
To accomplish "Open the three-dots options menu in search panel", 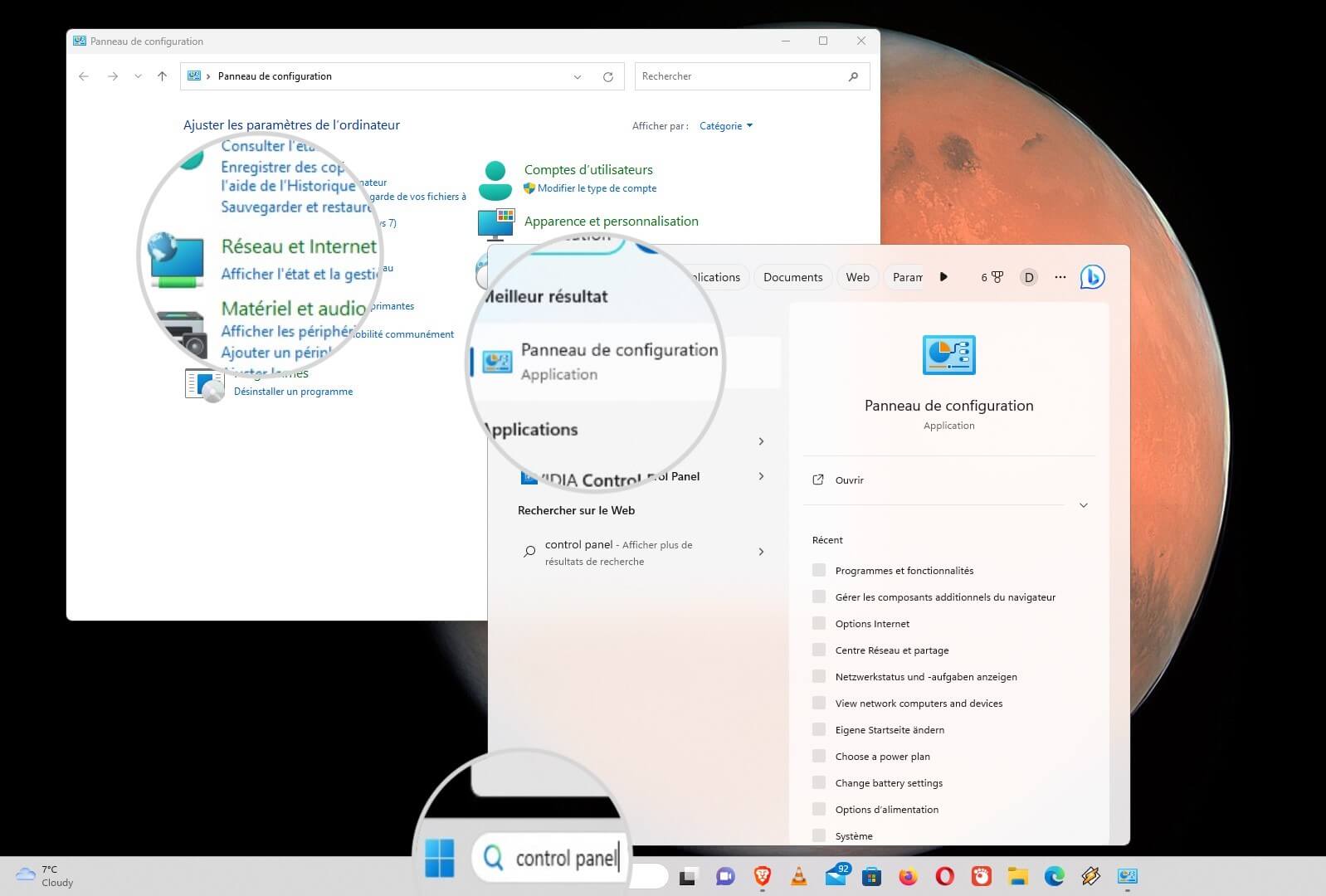I will [x=1060, y=277].
